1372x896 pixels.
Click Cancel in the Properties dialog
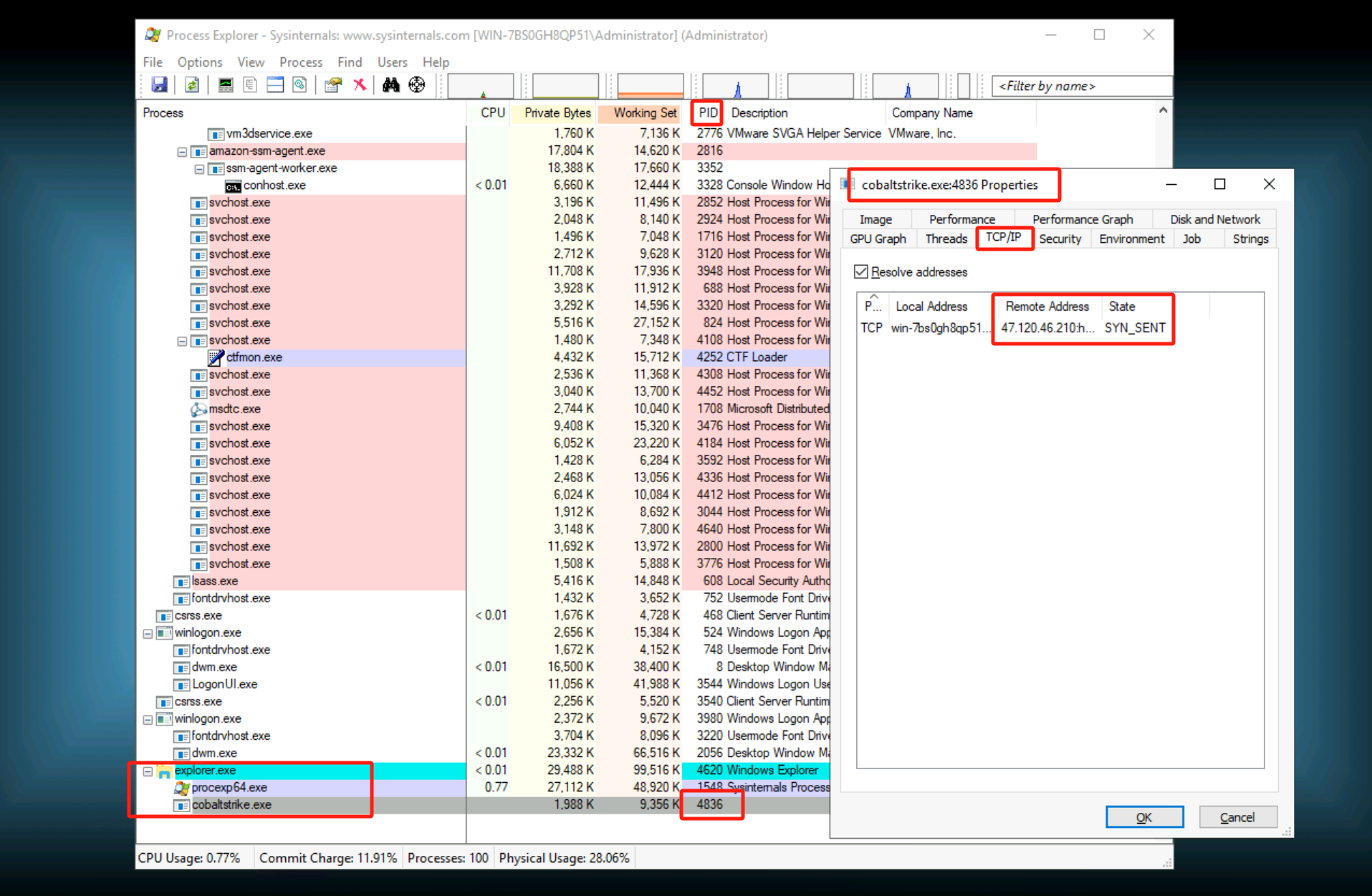1237,817
